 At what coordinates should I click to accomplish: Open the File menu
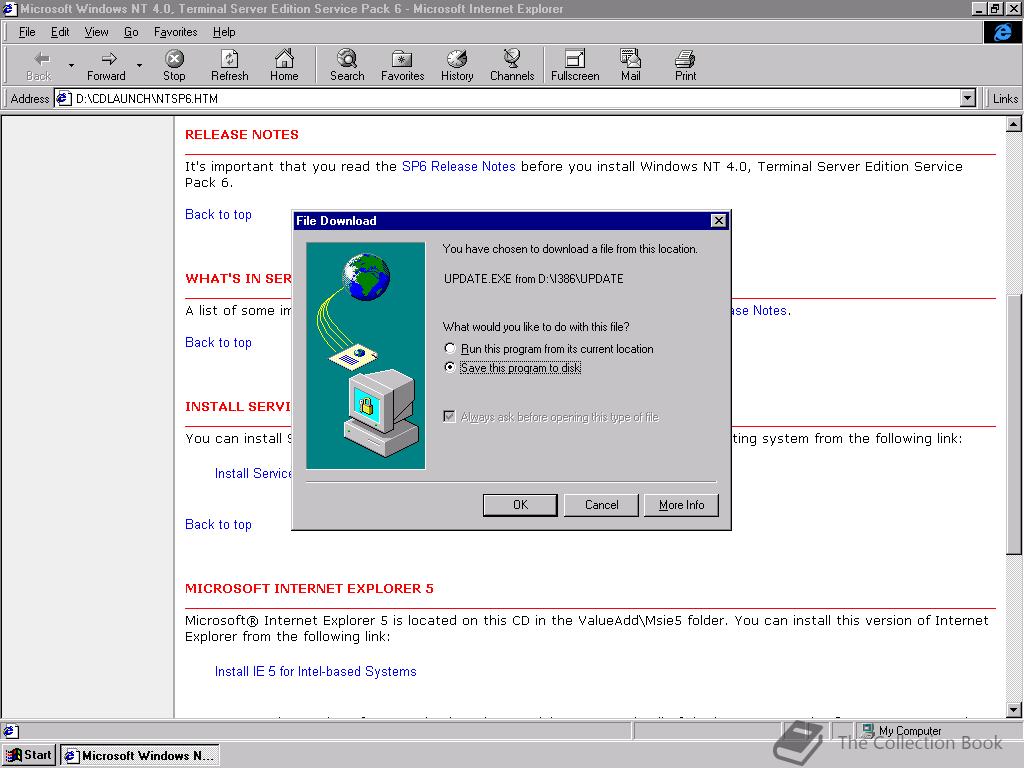[27, 32]
